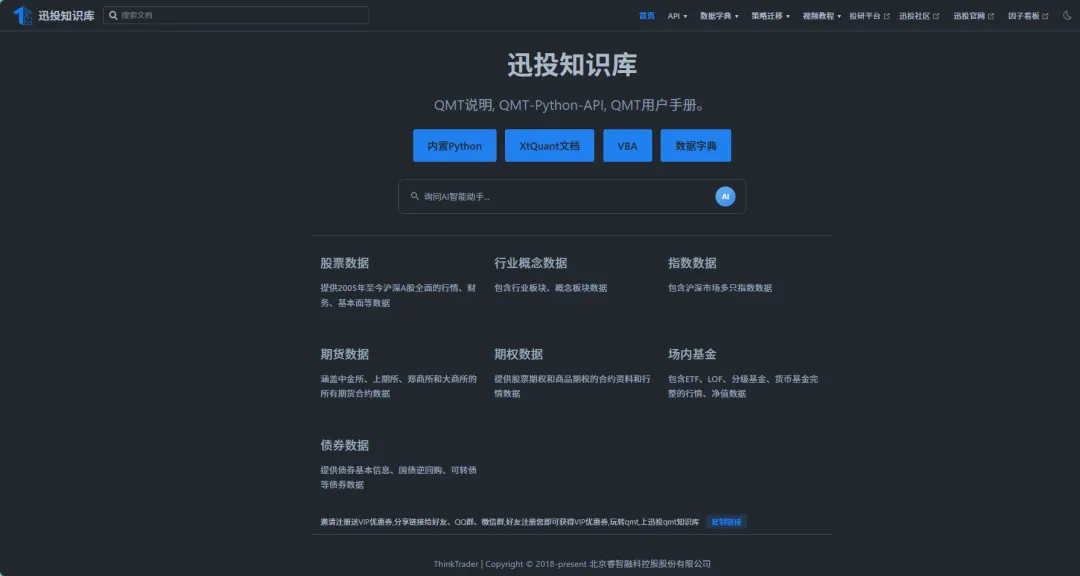Click the 行业概念数据 heading
1080x576 pixels.
[x=531, y=263]
